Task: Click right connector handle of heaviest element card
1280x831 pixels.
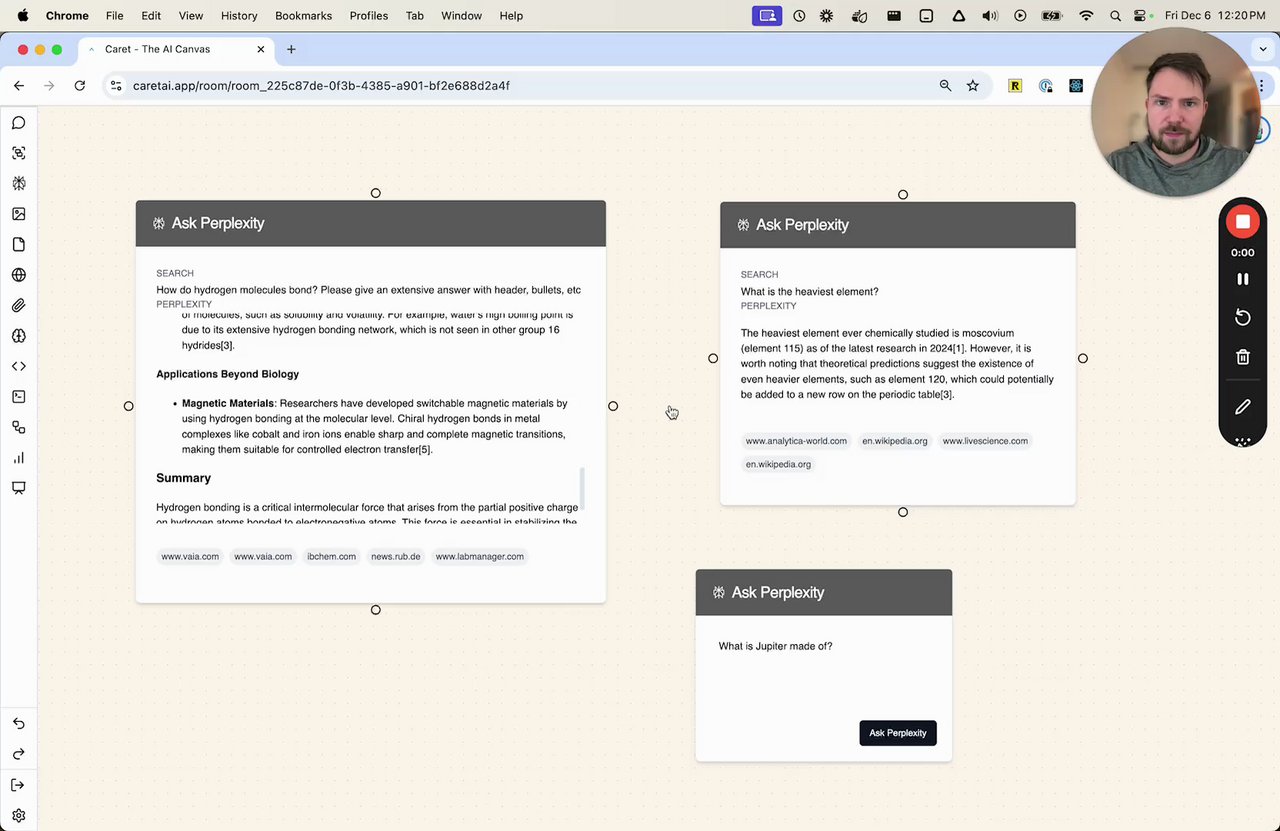Action: [1083, 358]
